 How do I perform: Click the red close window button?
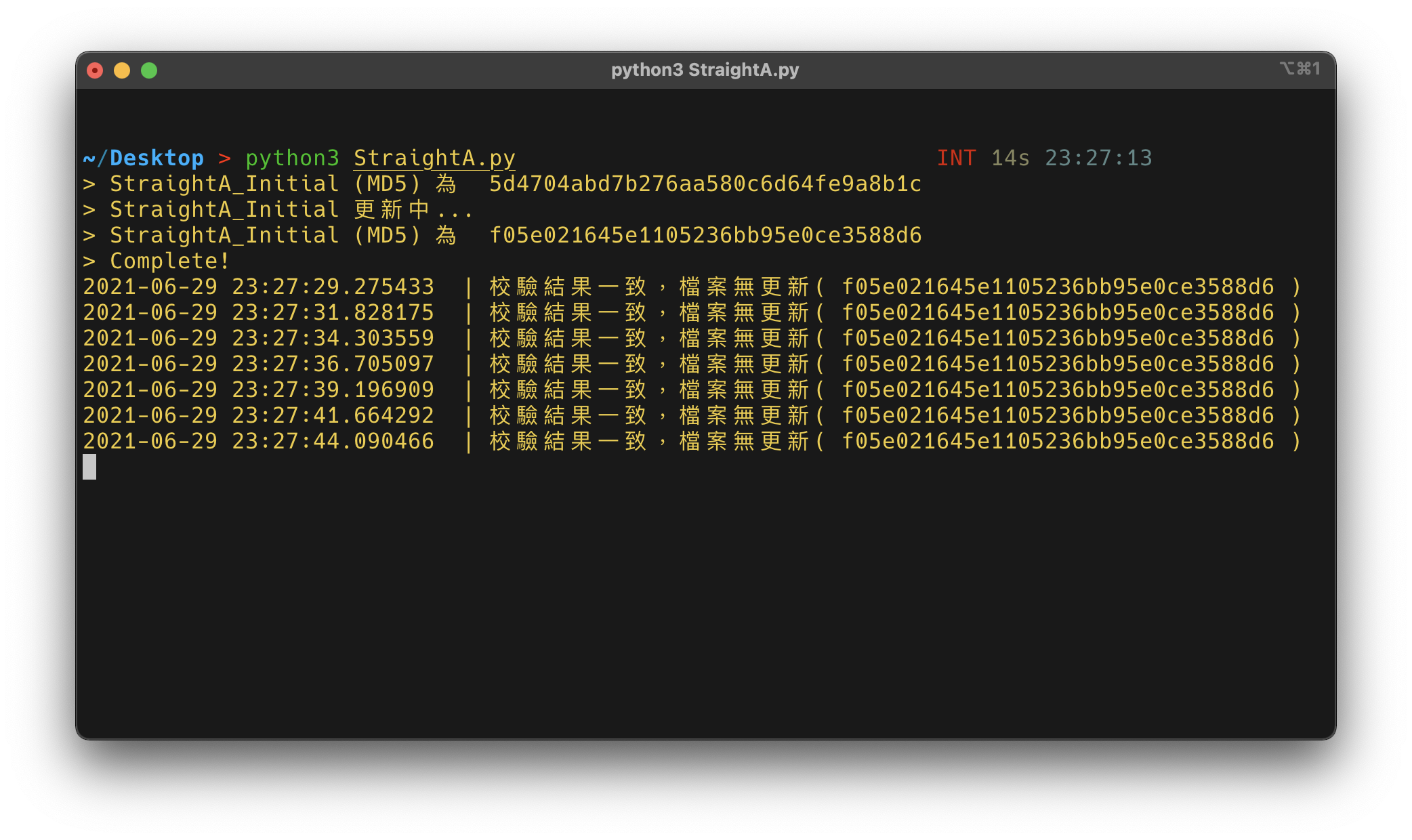tap(95, 70)
